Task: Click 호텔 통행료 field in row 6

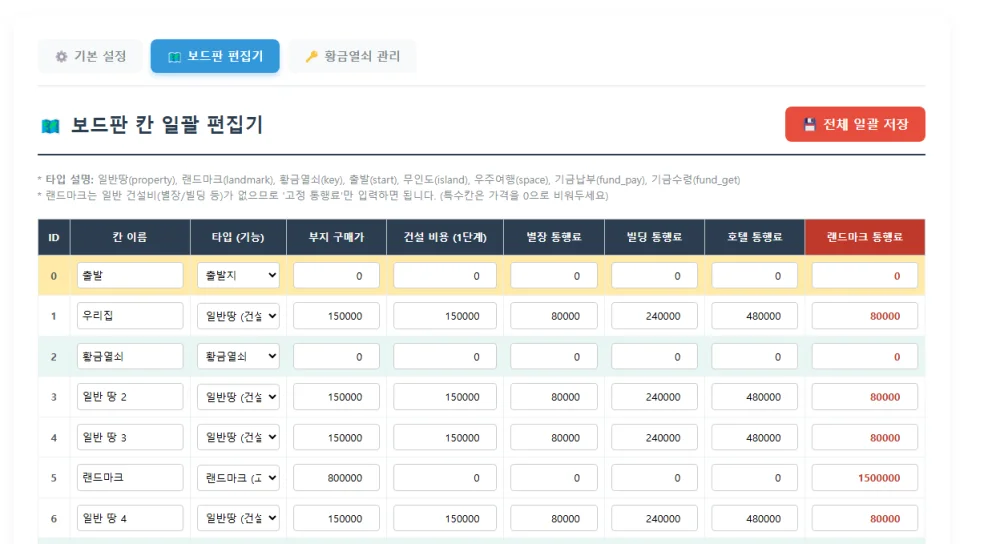Action: [754, 518]
